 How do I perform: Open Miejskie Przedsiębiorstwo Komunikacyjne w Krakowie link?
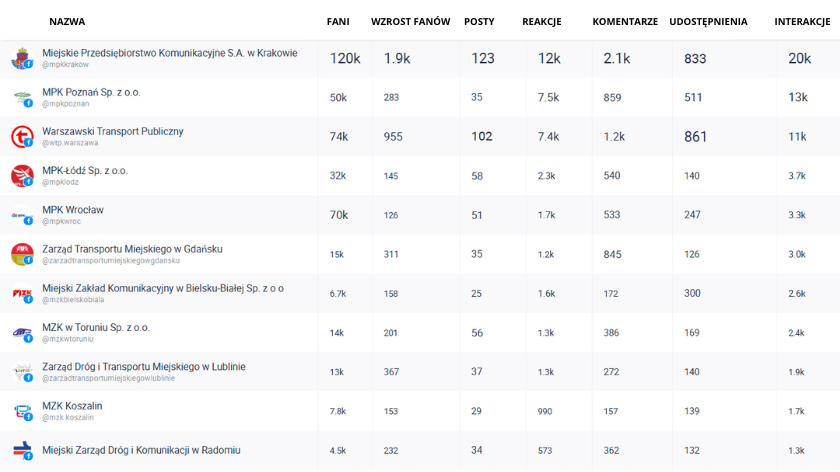coord(169,53)
